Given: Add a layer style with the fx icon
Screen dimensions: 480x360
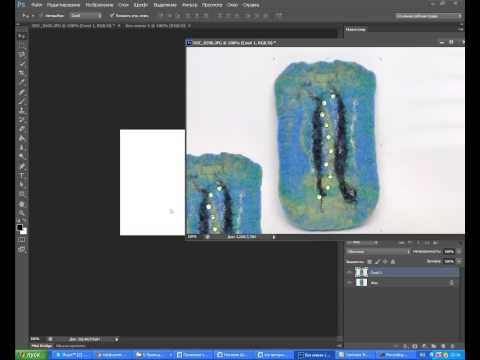Looking at the screenshot, I should pyautogui.click(x=405, y=346).
